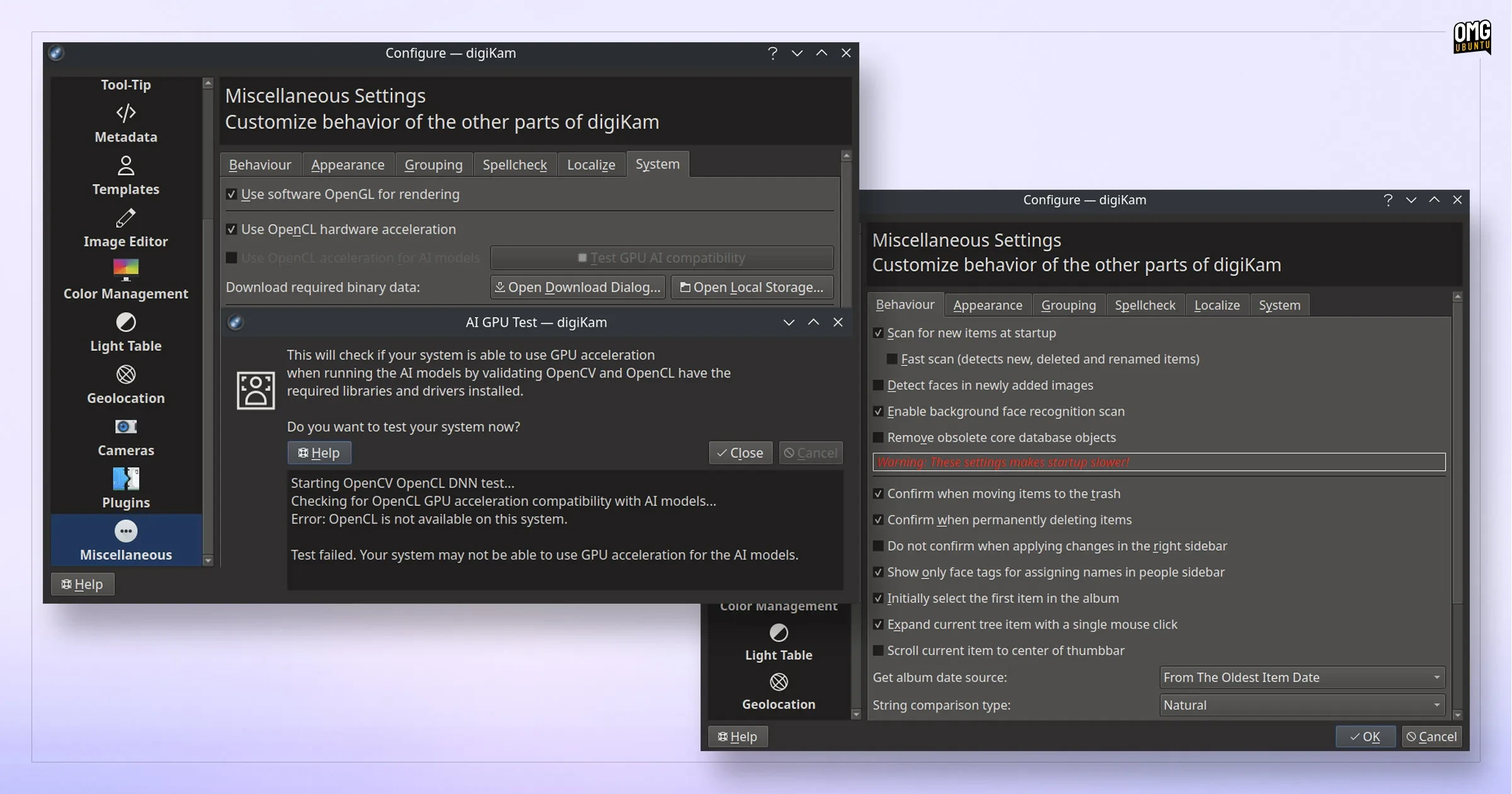This screenshot has width=1512, height=794.
Task: Open String comparison type dropdown
Action: (1302, 705)
